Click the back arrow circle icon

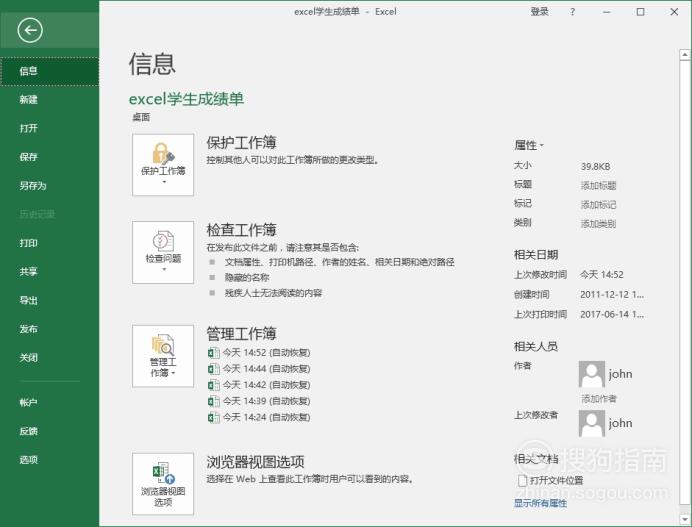point(30,30)
